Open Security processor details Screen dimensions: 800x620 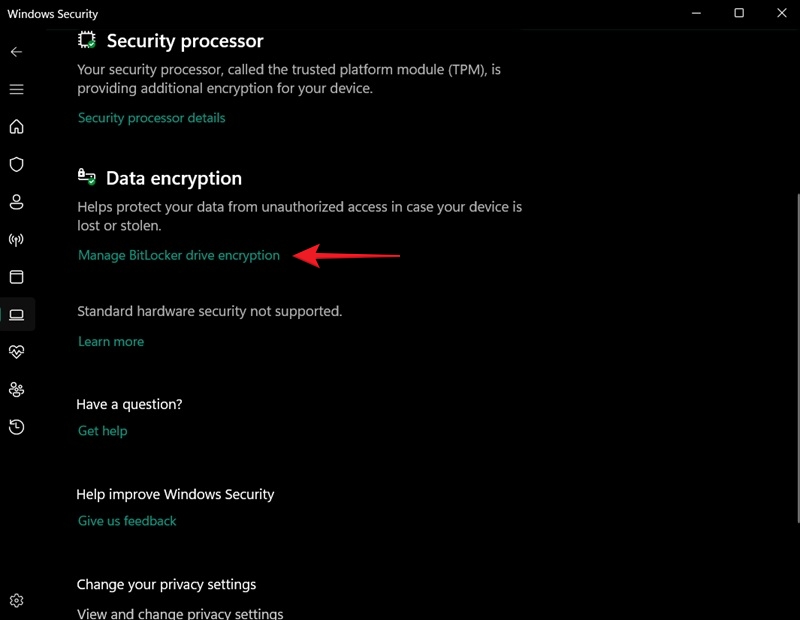pyautogui.click(x=151, y=117)
